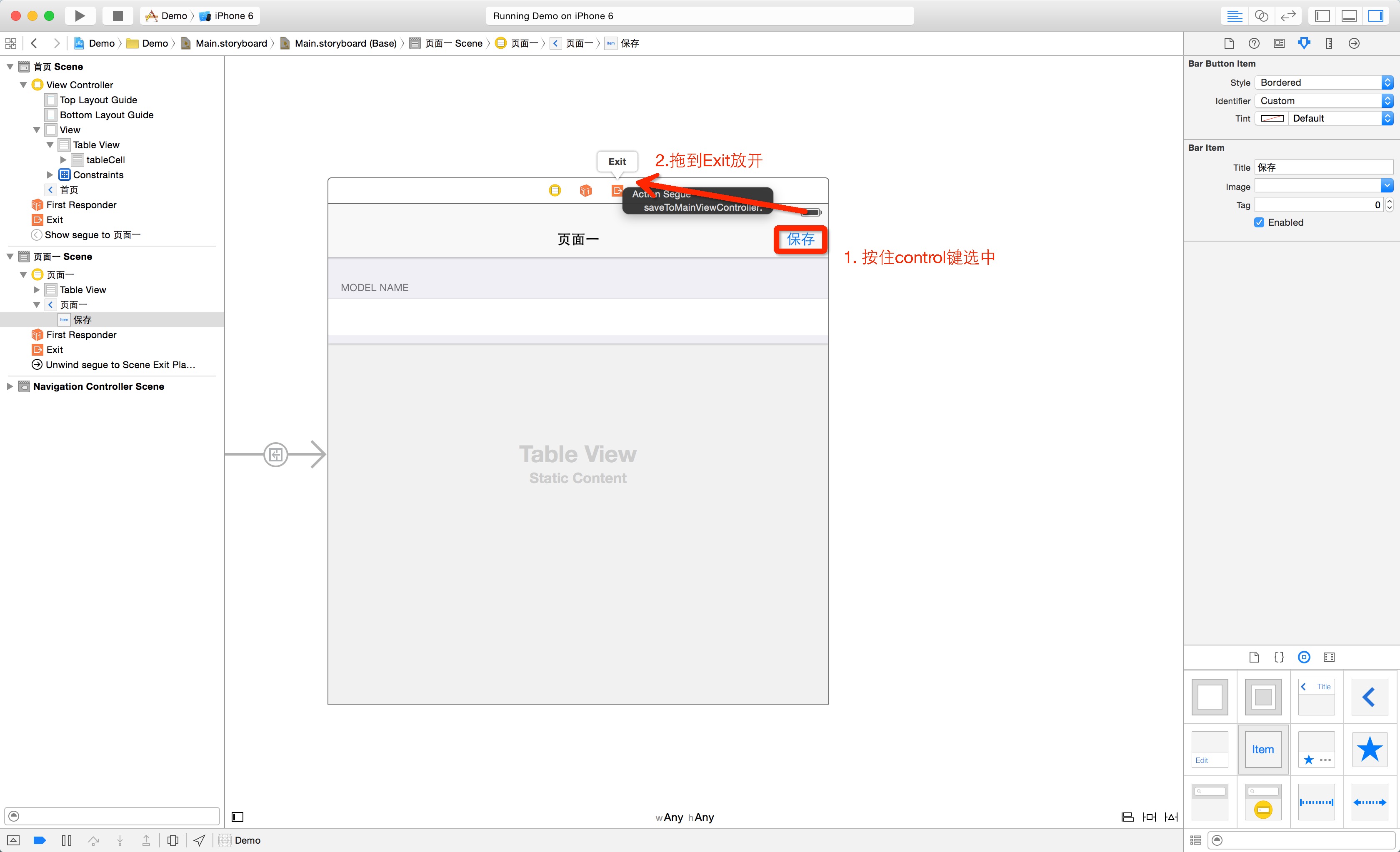Screen dimensions: 1400x852
Task: Toggle the Navigator panel visibility
Action: (x=1322, y=16)
